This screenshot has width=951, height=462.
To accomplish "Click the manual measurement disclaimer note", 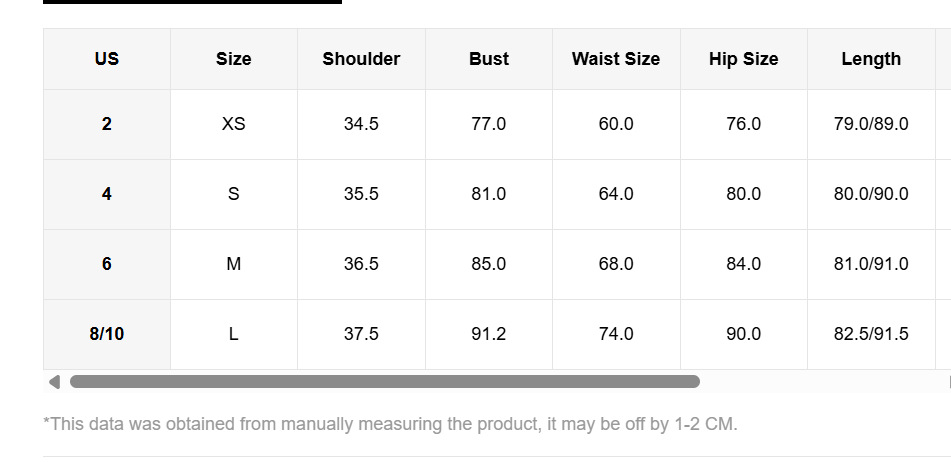I will (390, 424).
